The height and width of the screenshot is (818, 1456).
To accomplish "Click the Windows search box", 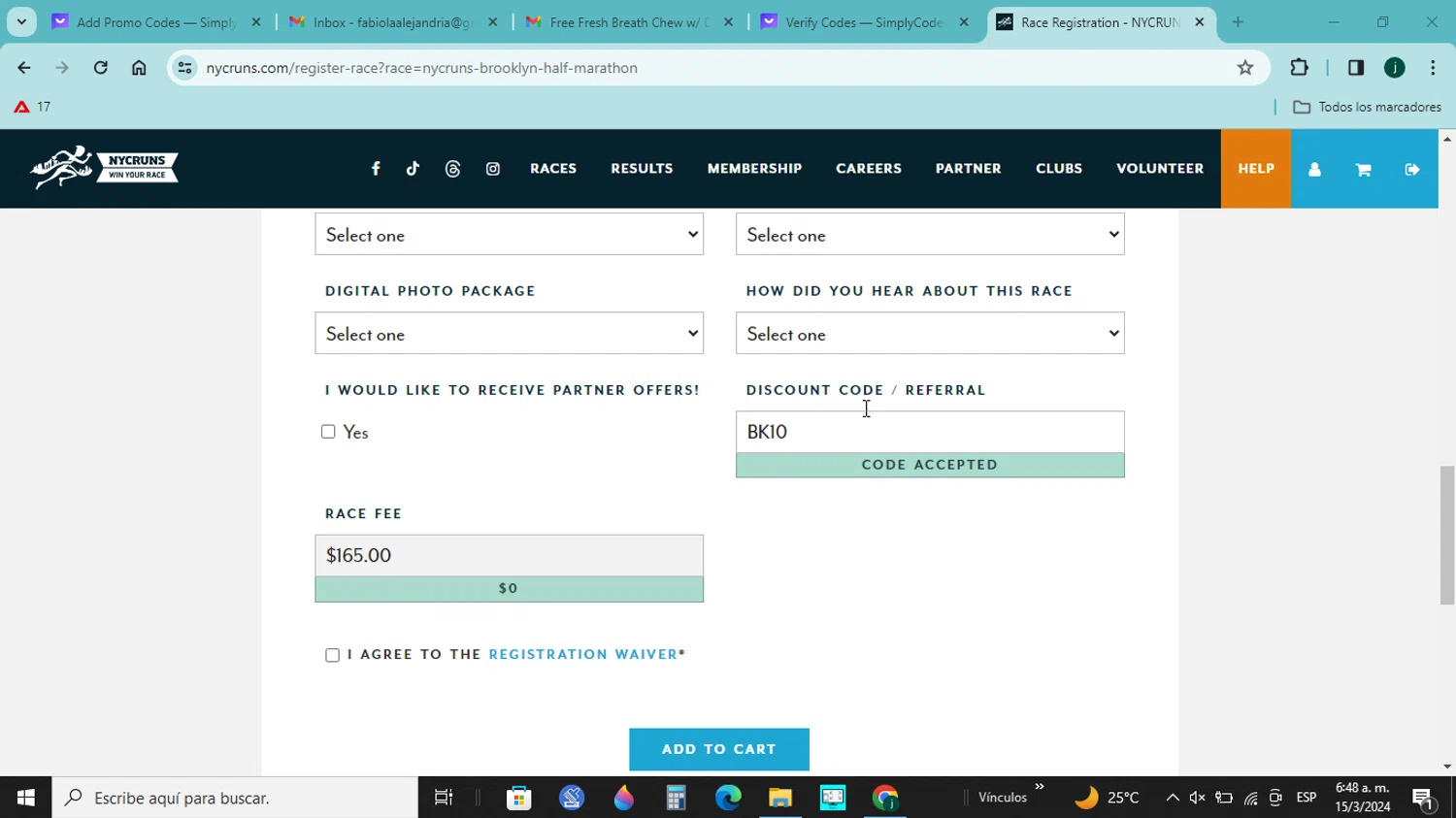I will click(236, 798).
